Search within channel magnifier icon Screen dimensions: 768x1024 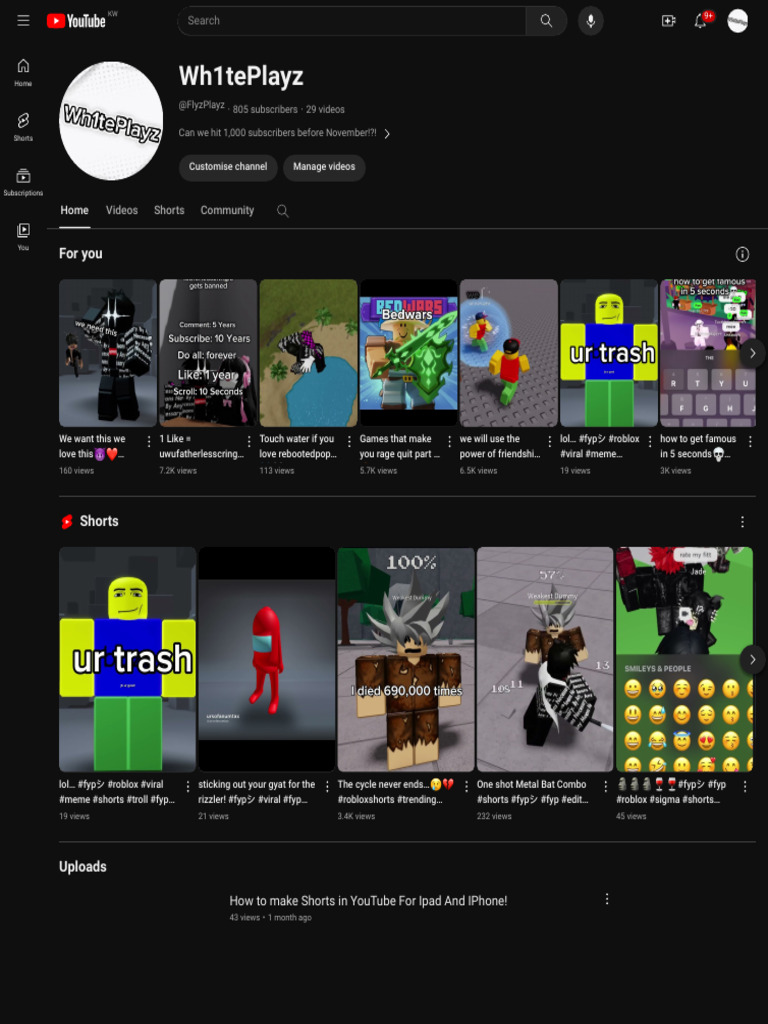282,211
